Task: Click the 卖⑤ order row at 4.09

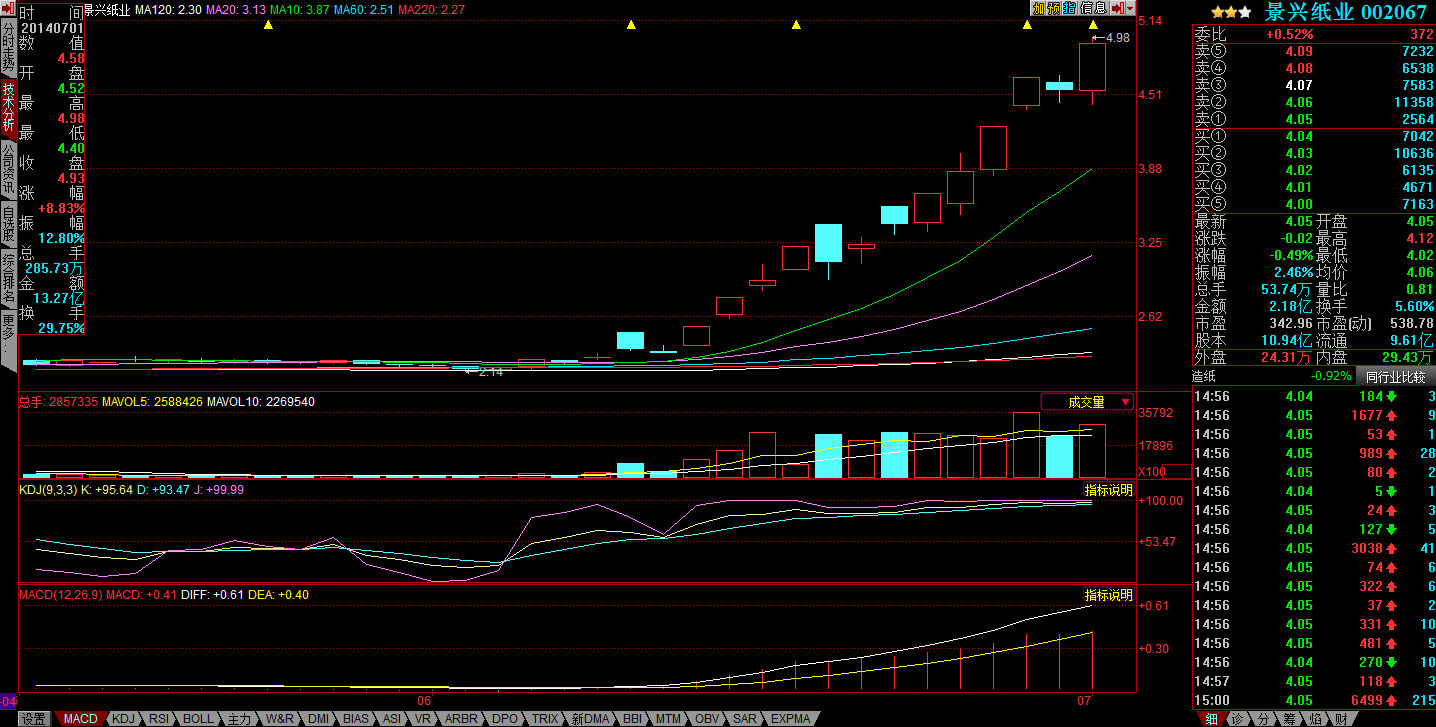Action: click(x=1314, y=51)
